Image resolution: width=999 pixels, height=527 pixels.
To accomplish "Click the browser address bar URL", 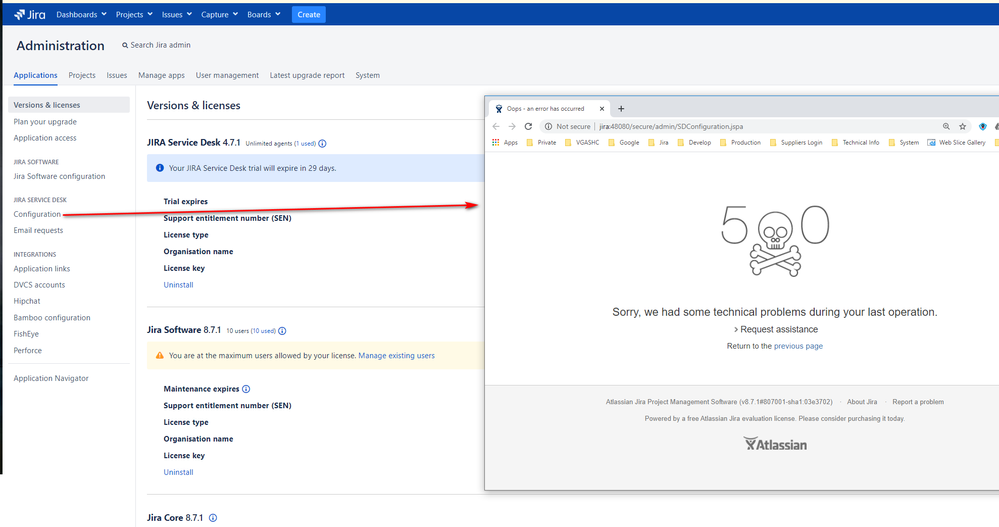I will 671,126.
